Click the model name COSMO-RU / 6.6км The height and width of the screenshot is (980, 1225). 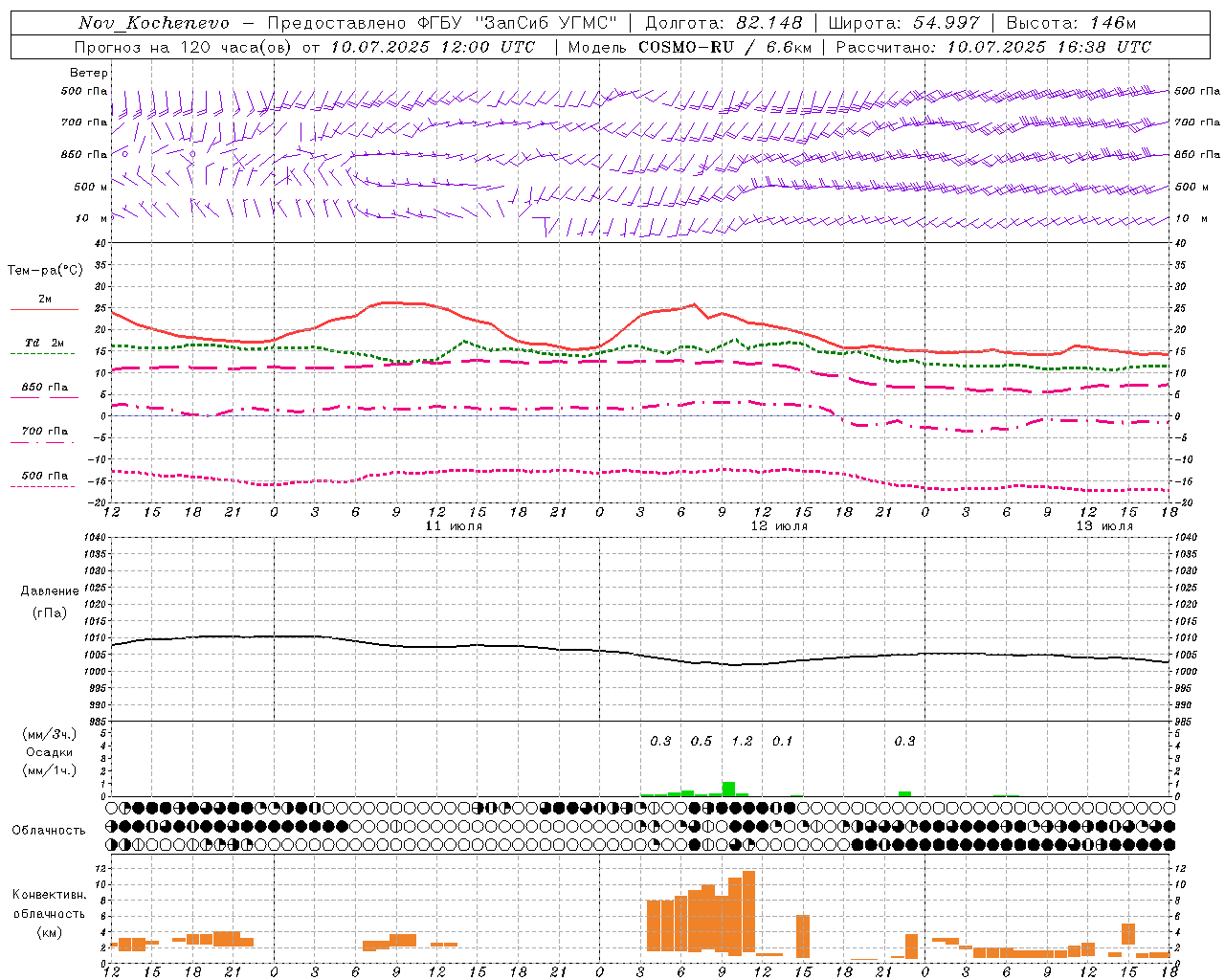pos(724,46)
